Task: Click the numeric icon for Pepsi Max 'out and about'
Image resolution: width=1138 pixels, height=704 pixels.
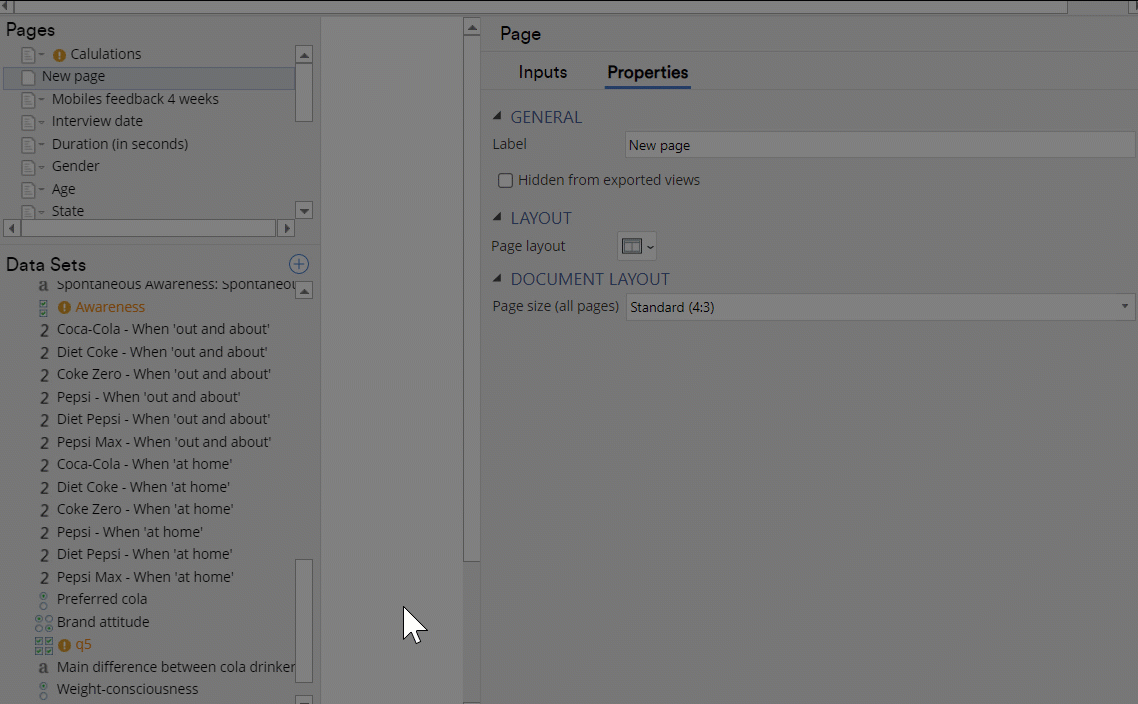Action: point(44,443)
